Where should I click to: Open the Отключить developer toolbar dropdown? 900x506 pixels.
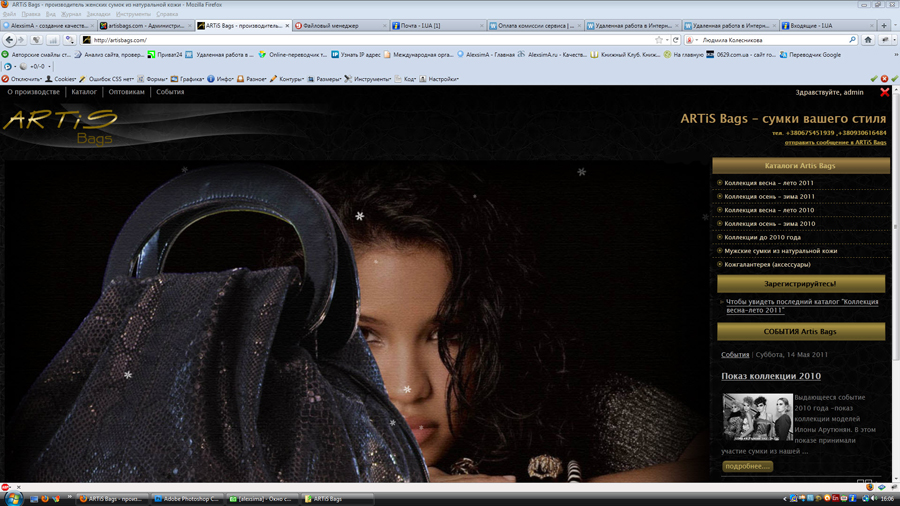tap(22, 79)
